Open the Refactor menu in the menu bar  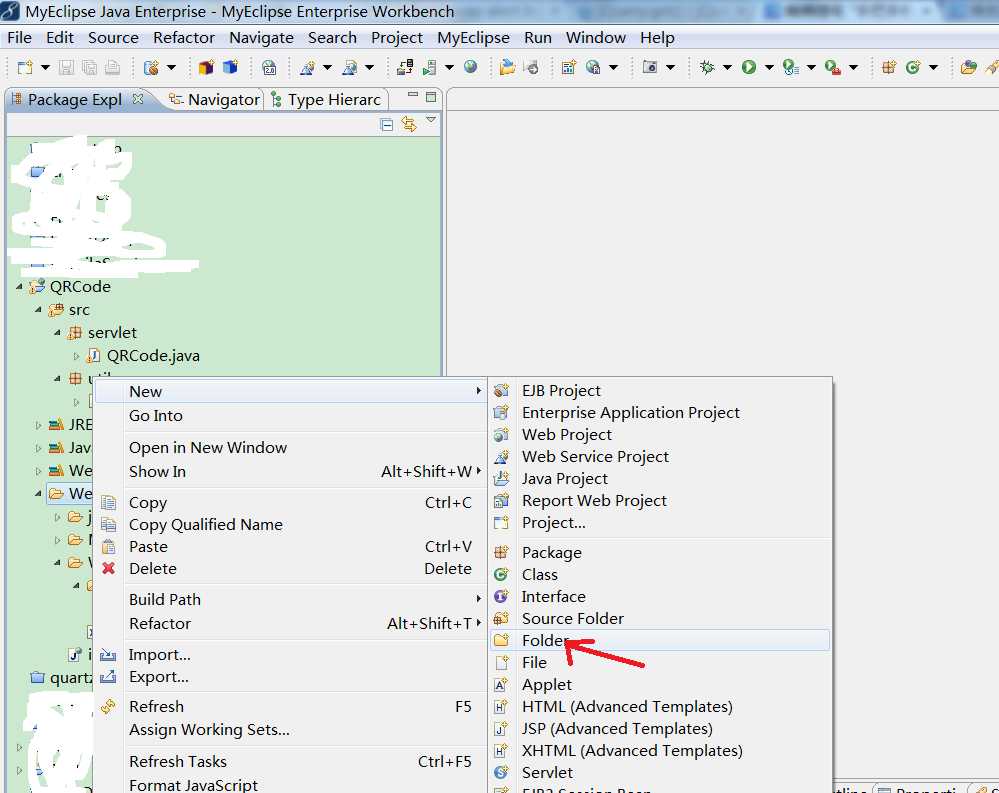183,38
